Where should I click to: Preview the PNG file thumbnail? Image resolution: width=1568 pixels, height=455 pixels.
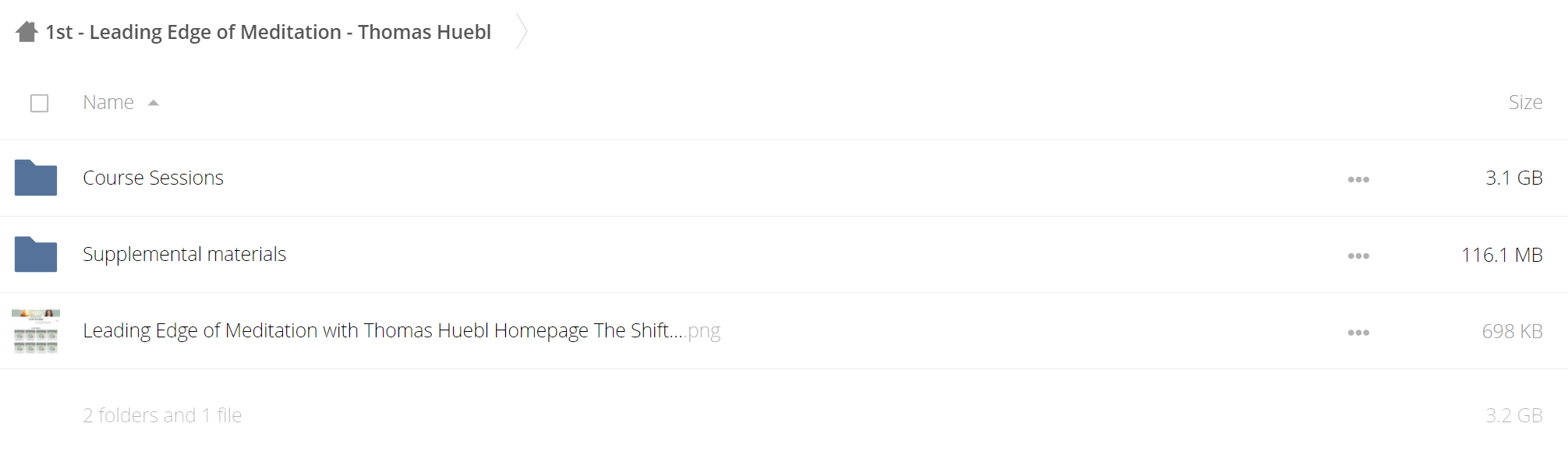36,331
